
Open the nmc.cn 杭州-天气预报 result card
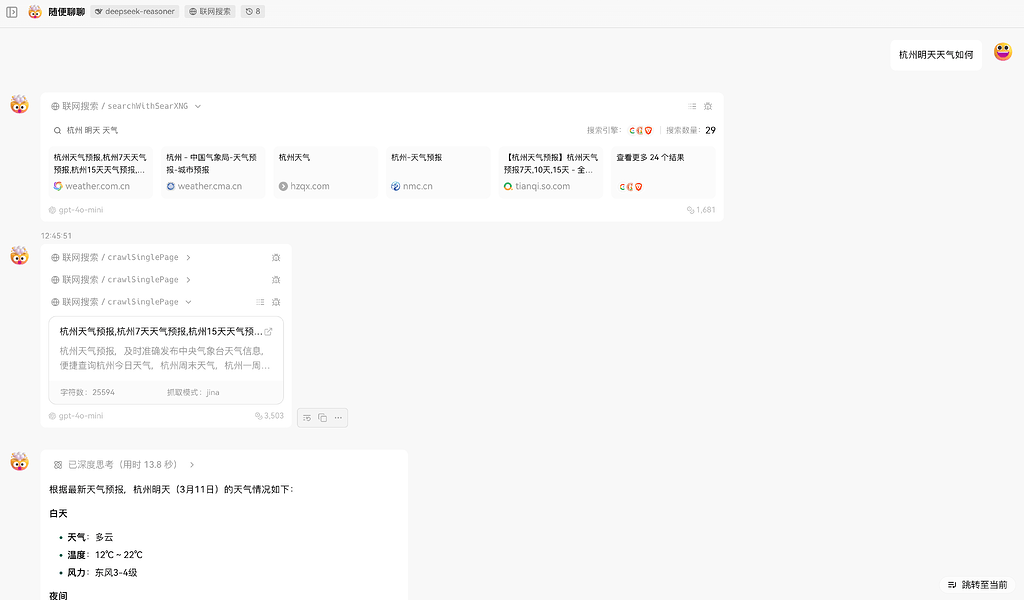pyautogui.click(x=438, y=172)
